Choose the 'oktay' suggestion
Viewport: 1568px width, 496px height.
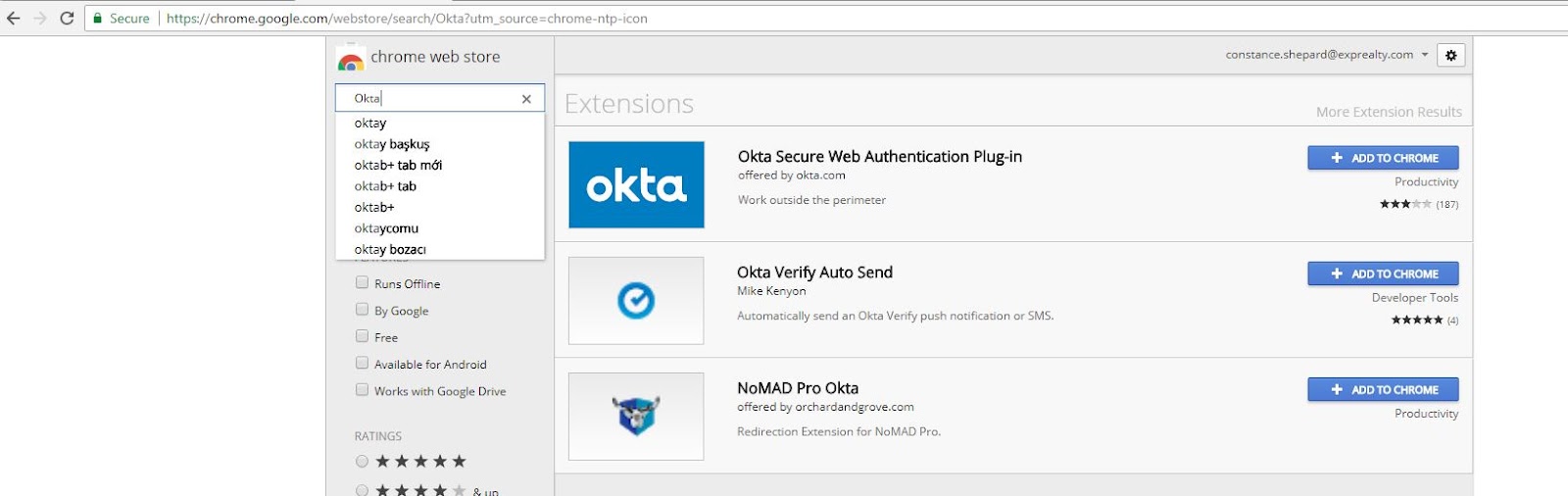(x=440, y=124)
